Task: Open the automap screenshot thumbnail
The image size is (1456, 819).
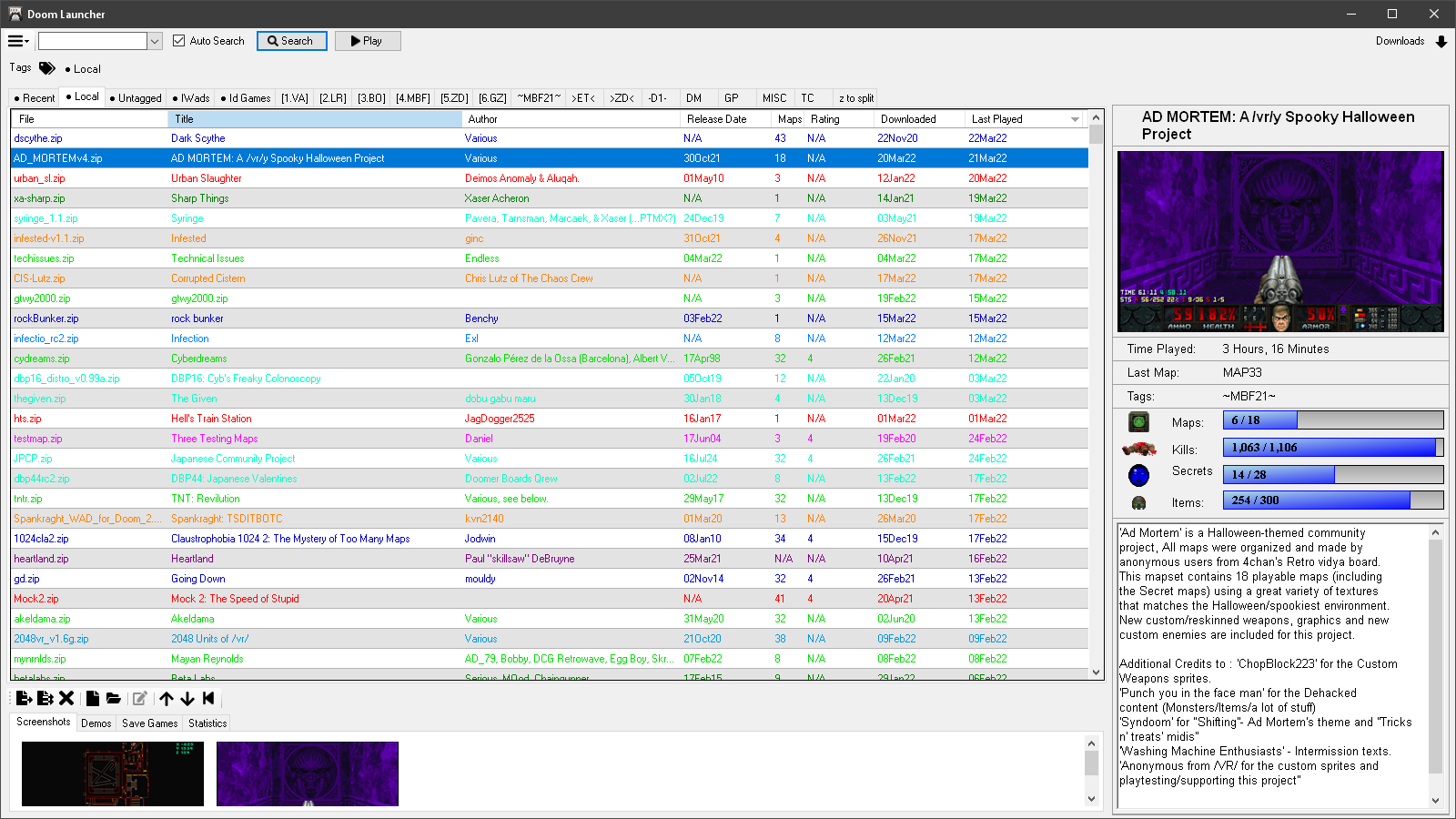Action: pyautogui.click(x=113, y=773)
